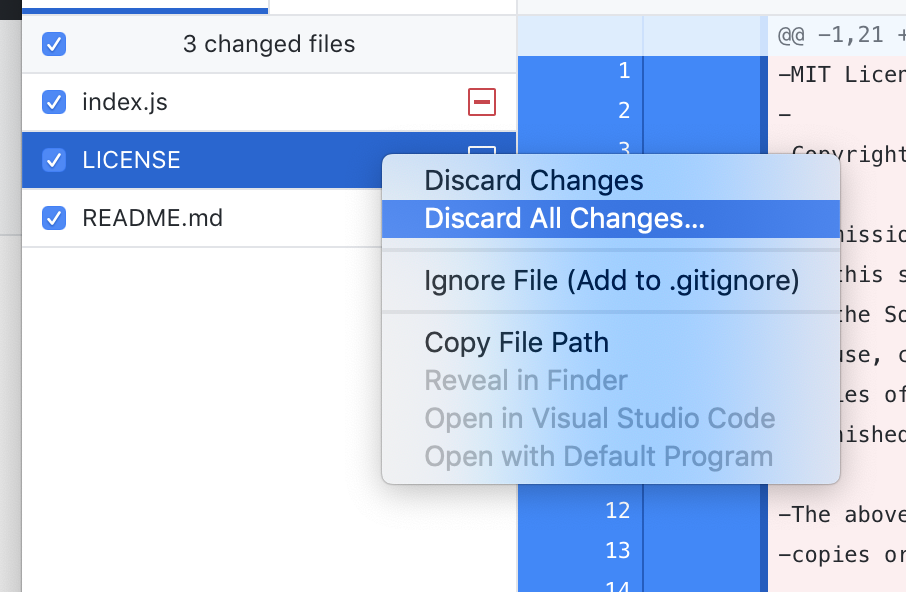
Task: Click line number 1 in the diff gutter
Action: pyautogui.click(x=624, y=71)
